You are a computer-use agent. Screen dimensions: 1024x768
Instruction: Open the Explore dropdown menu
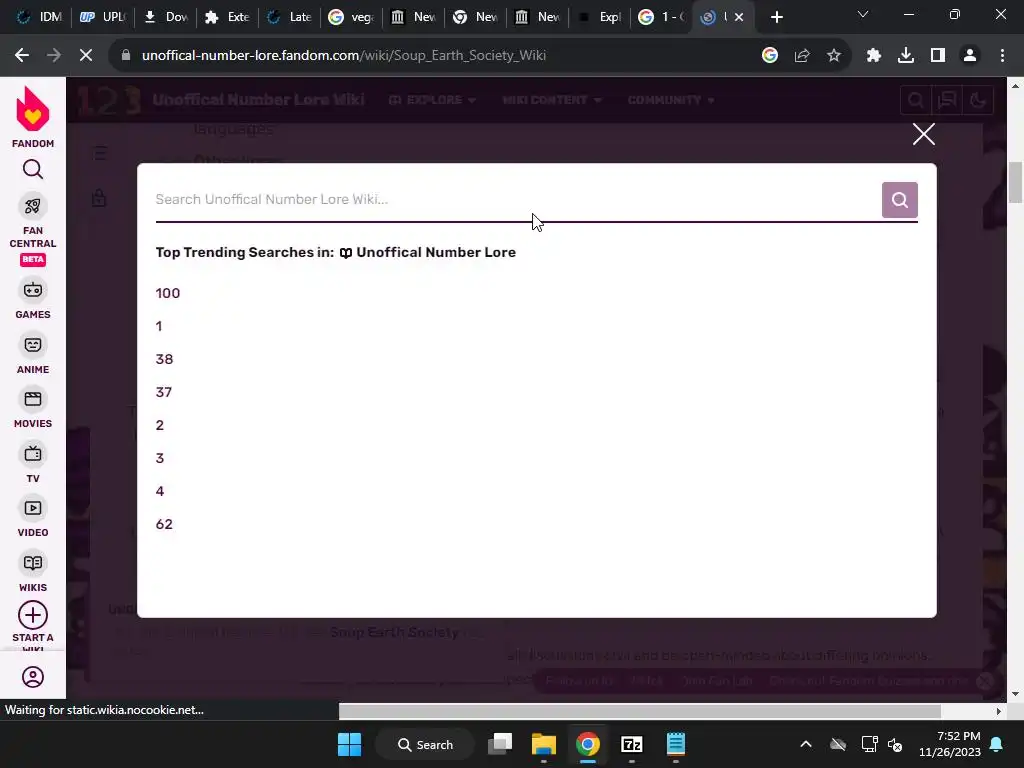coord(432,100)
